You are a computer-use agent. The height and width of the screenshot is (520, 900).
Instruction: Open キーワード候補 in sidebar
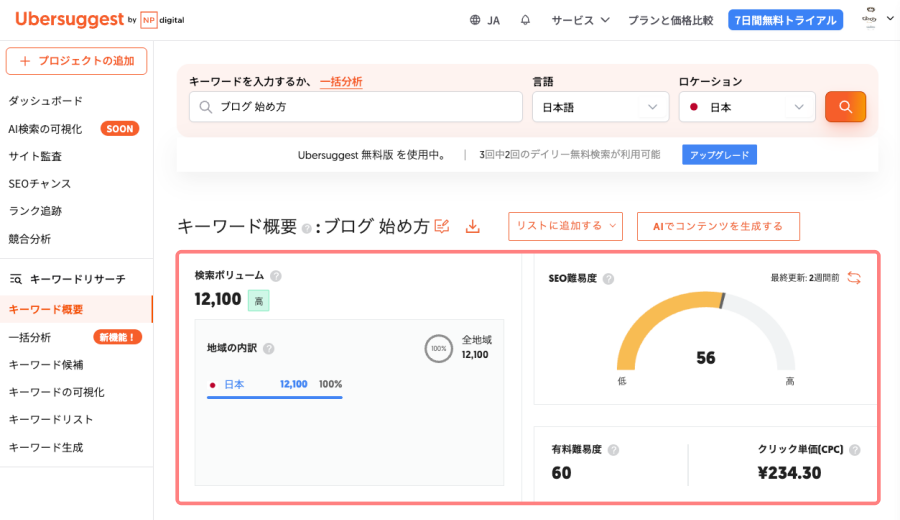pos(46,364)
